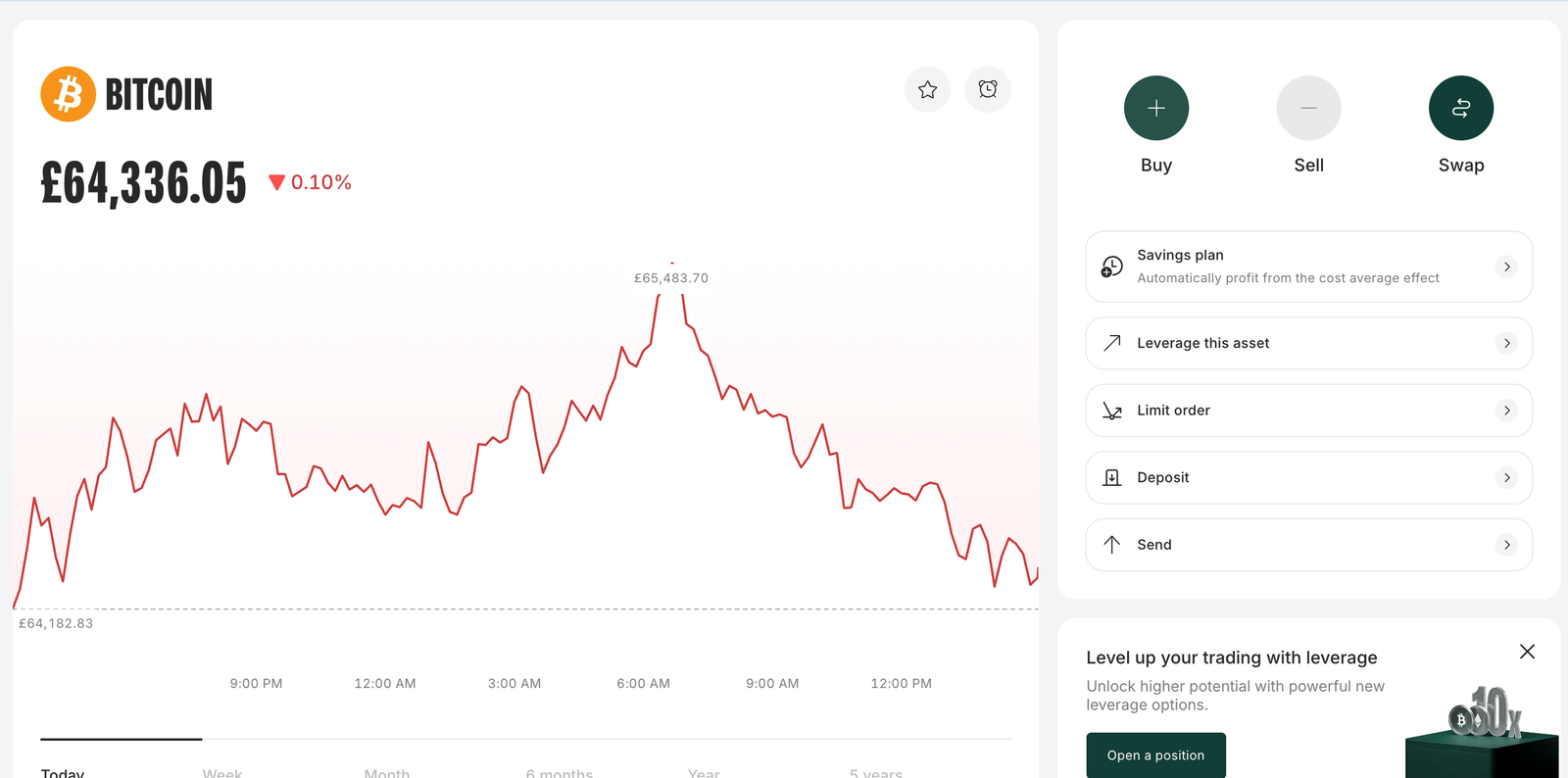Viewport: 1568px width, 778px height.
Task: Click the 0.10% price change indicator
Action: [x=310, y=182]
